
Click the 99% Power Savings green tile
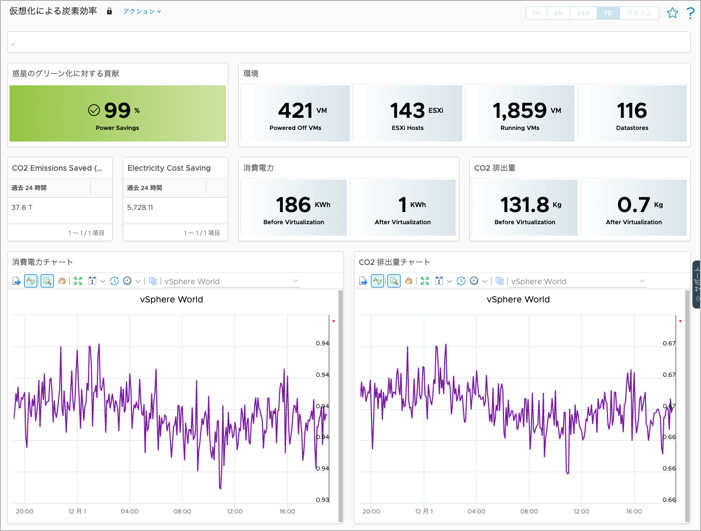pyautogui.click(x=117, y=114)
